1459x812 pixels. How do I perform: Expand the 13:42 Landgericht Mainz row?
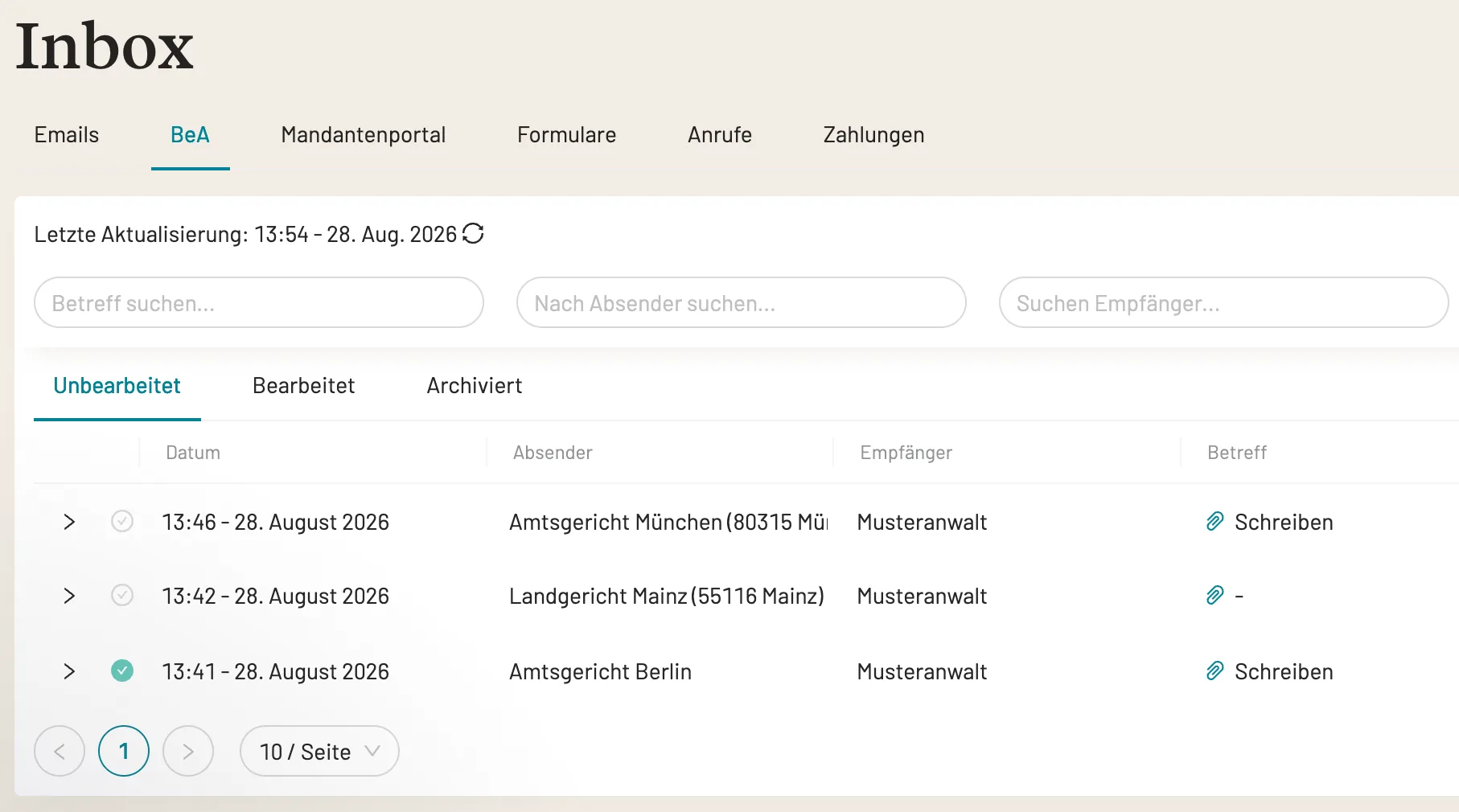pos(69,596)
